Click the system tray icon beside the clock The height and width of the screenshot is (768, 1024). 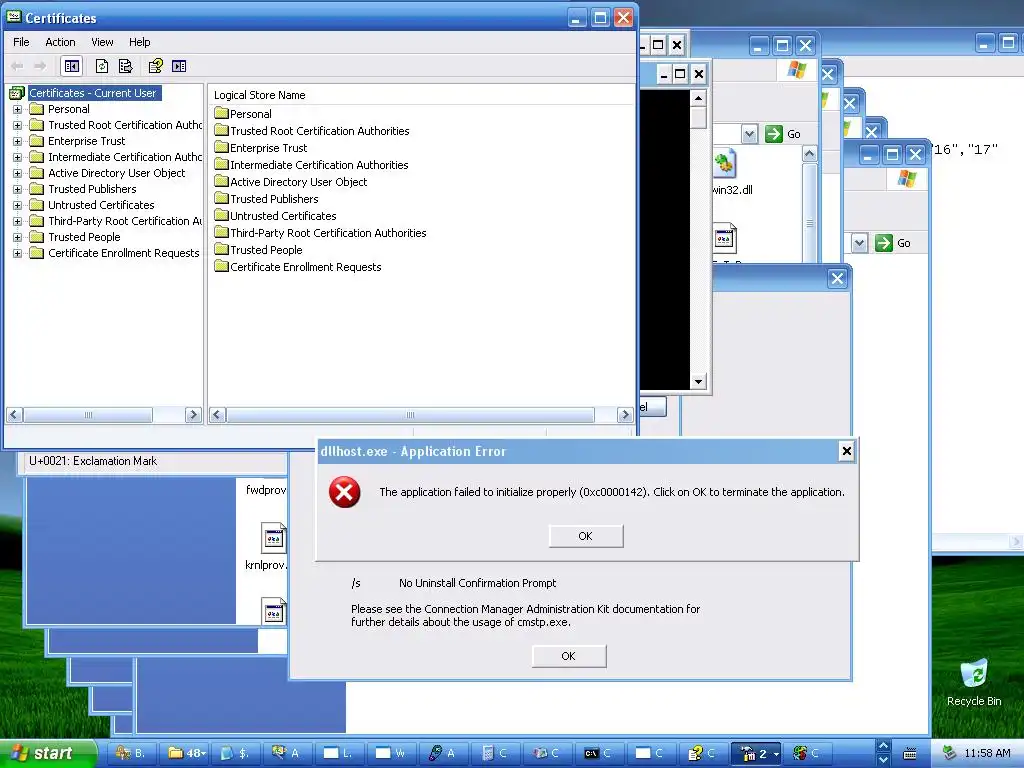949,753
